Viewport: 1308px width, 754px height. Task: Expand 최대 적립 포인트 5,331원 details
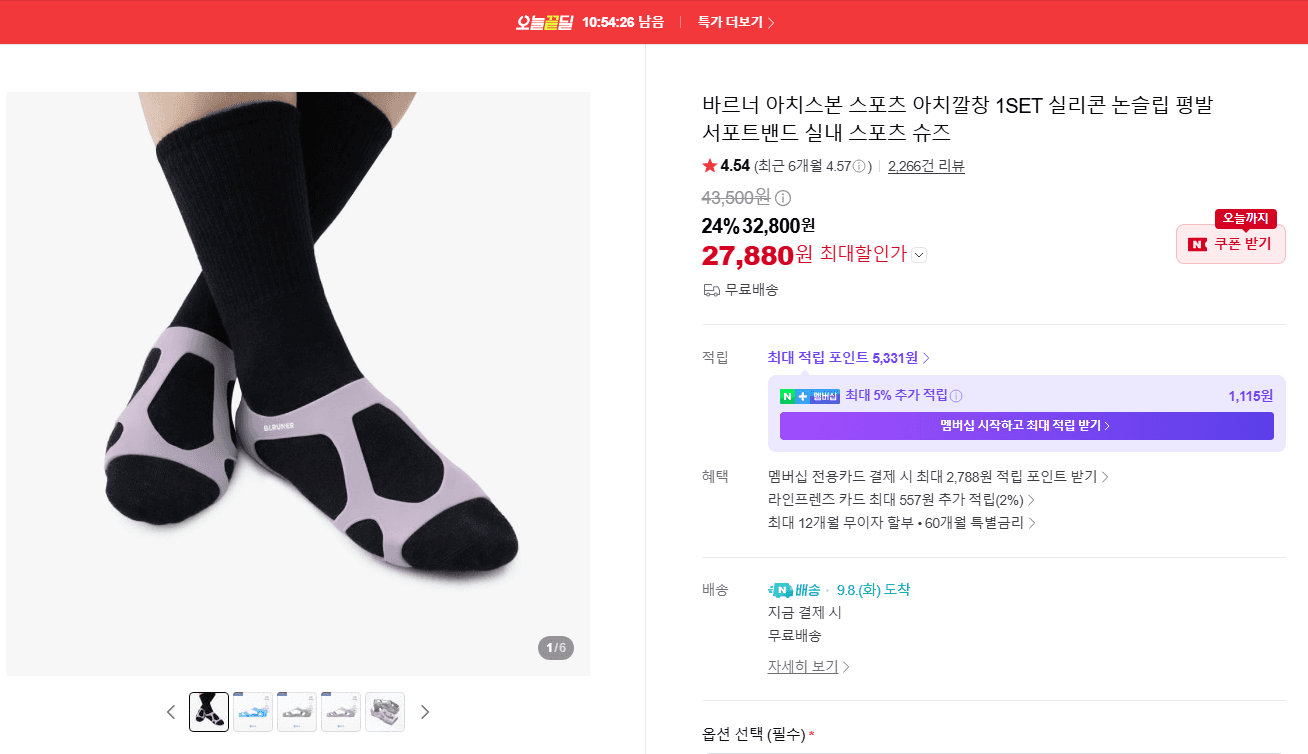(849, 358)
